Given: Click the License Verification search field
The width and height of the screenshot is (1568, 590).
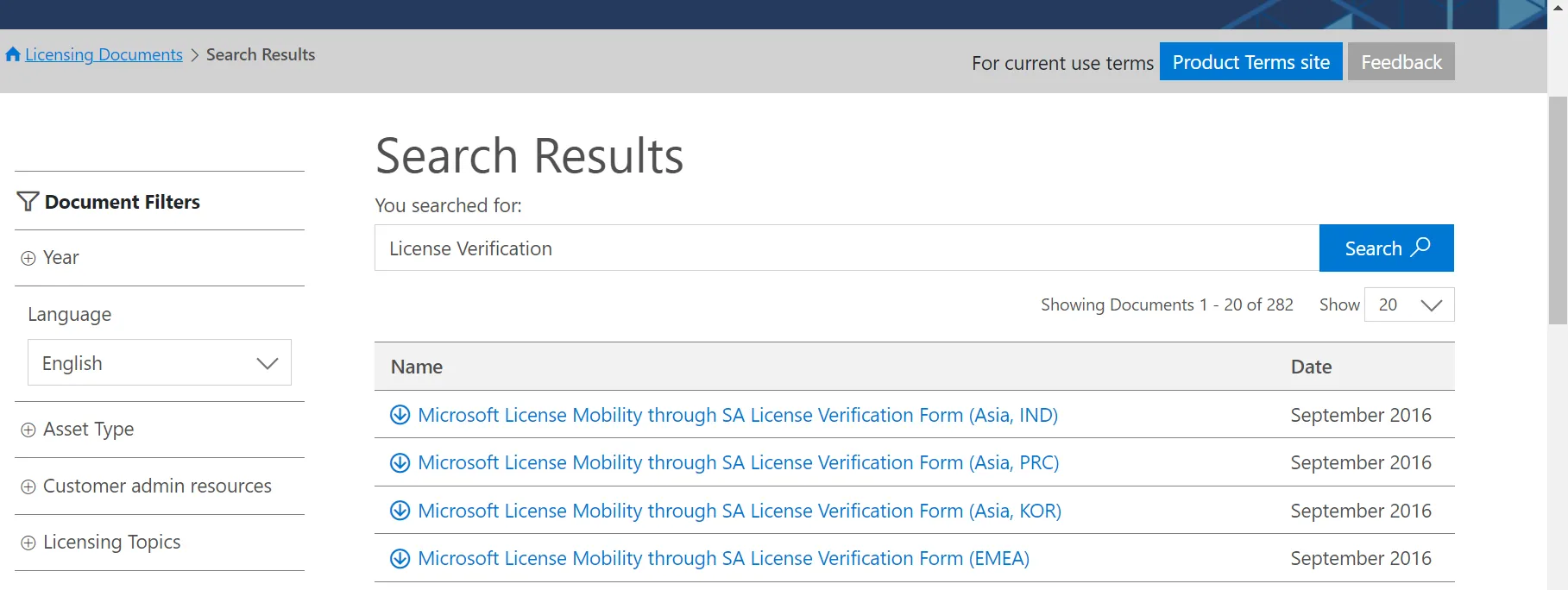Looking at the screenshot, I should tap(847, 248).
